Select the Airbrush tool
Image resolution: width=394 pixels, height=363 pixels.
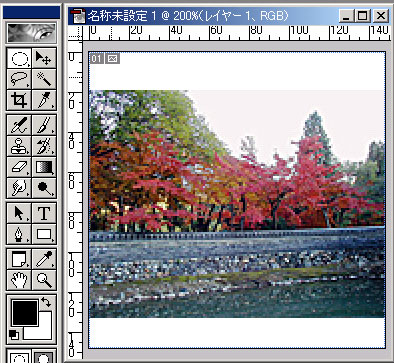pos(19,125)
